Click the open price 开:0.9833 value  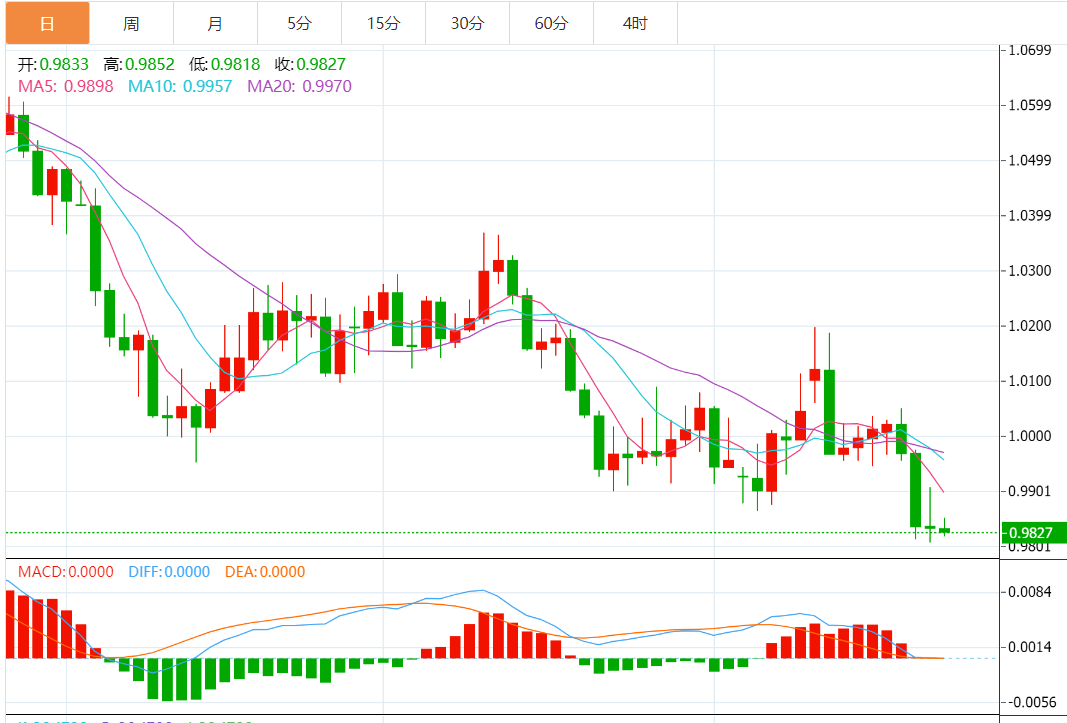click(53, 64)
